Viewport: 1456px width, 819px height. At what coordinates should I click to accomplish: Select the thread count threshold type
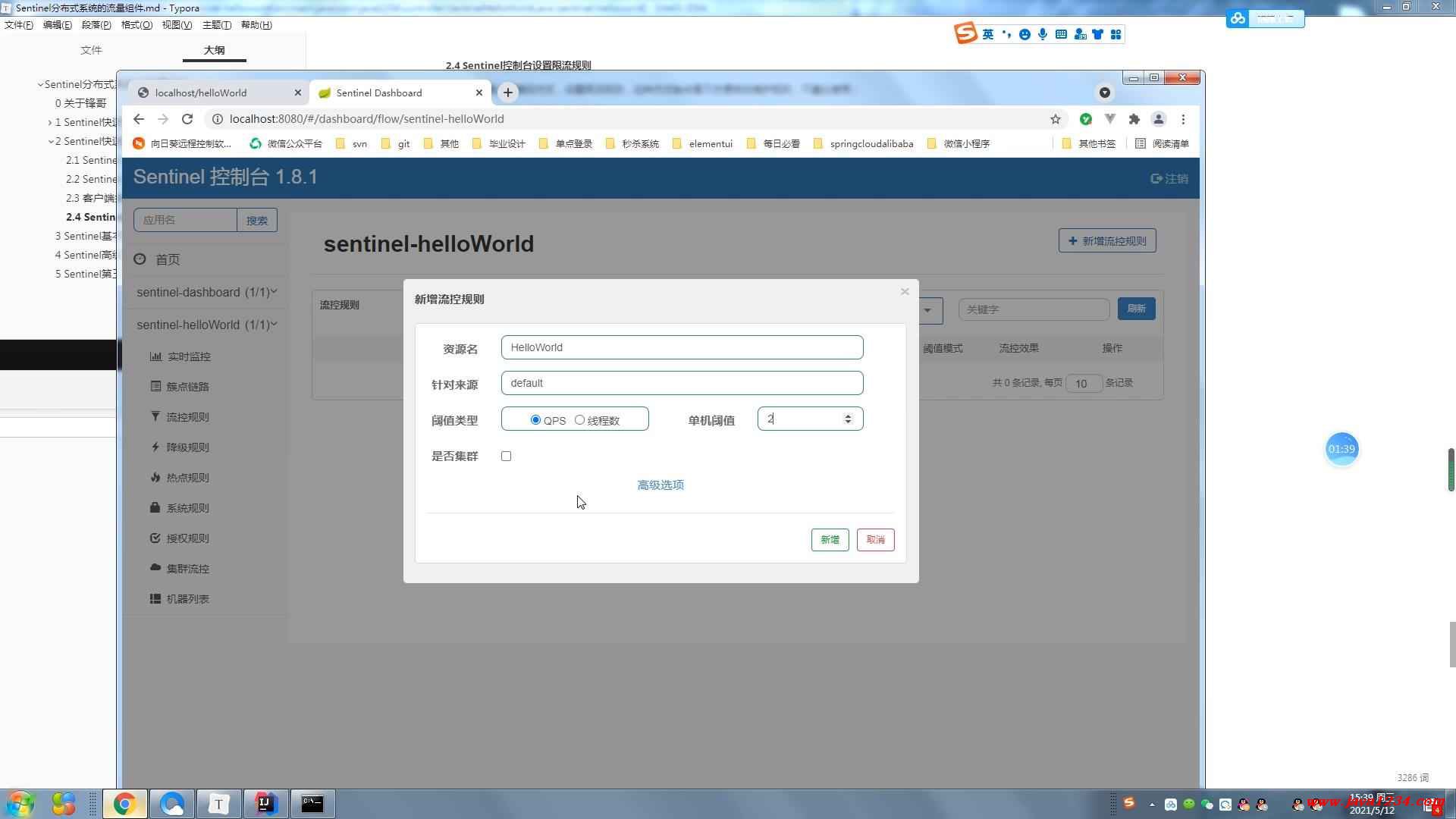(x=579, y=419)
